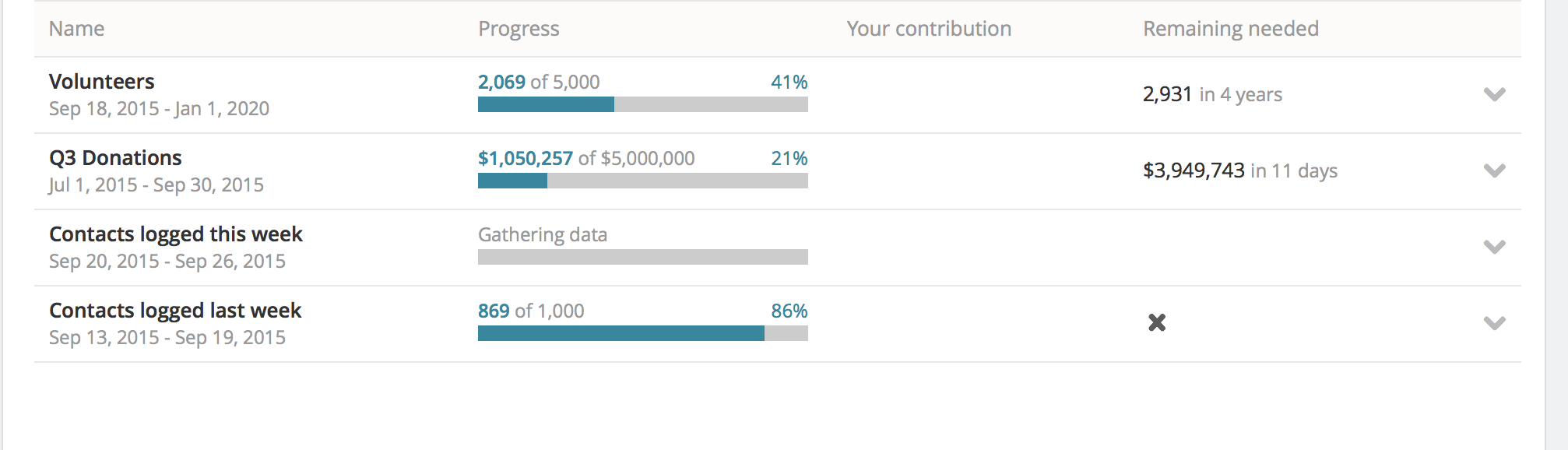This screenshot has height=450, width=1568.
Task: Click the empty Gathering data progress bar
Action: [643, 257]
